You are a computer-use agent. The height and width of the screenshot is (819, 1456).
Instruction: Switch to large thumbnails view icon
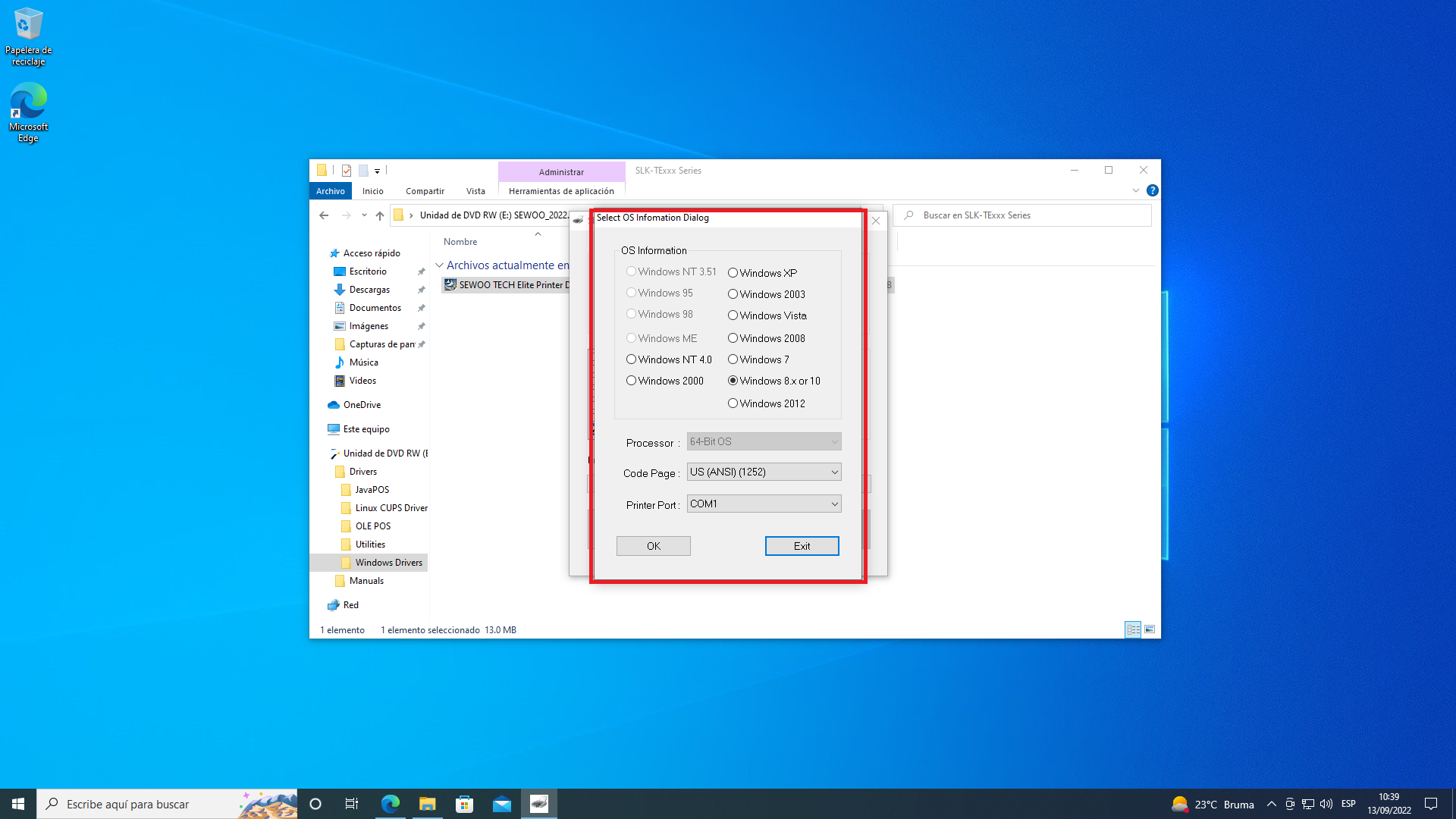coord(1150,629)
